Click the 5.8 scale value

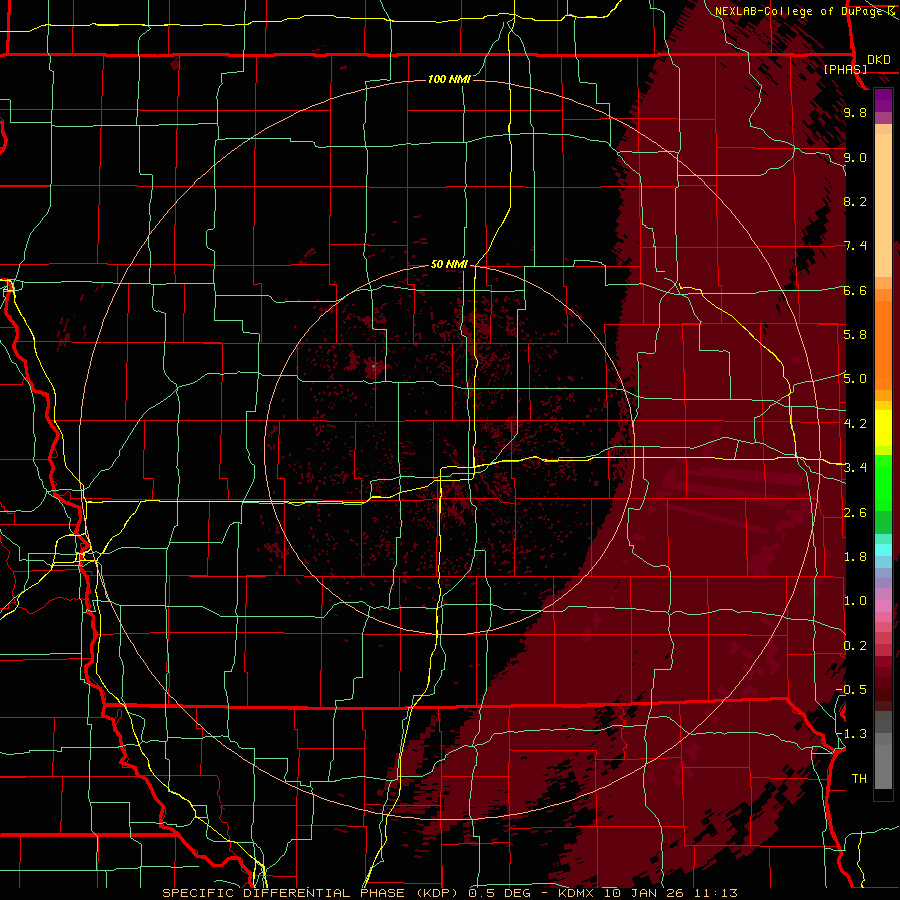coord(855,335)
